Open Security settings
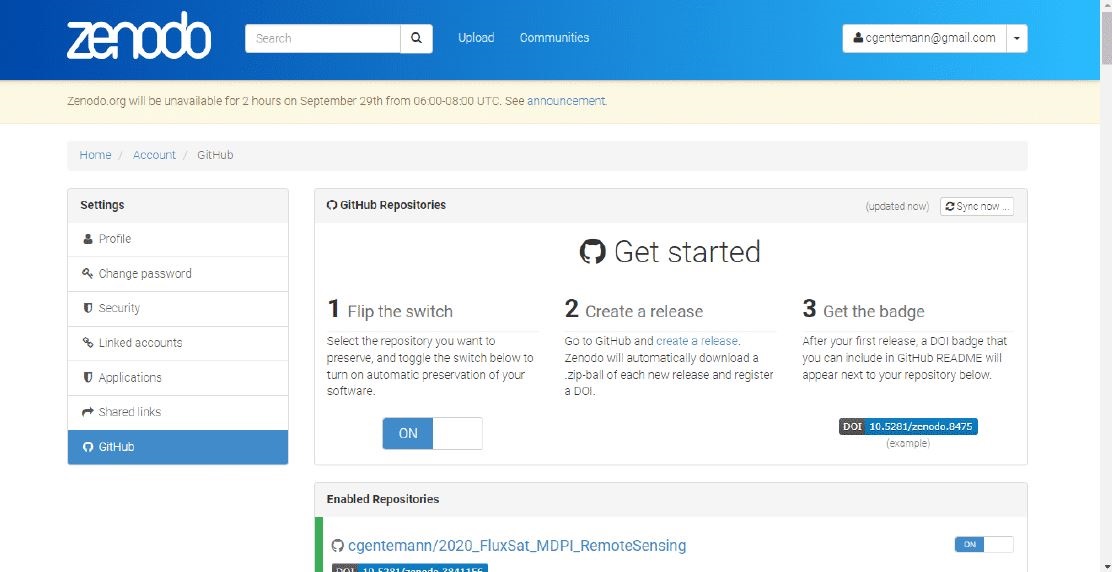The height and width of the screenshot is (572, 1112). [178, 308]
